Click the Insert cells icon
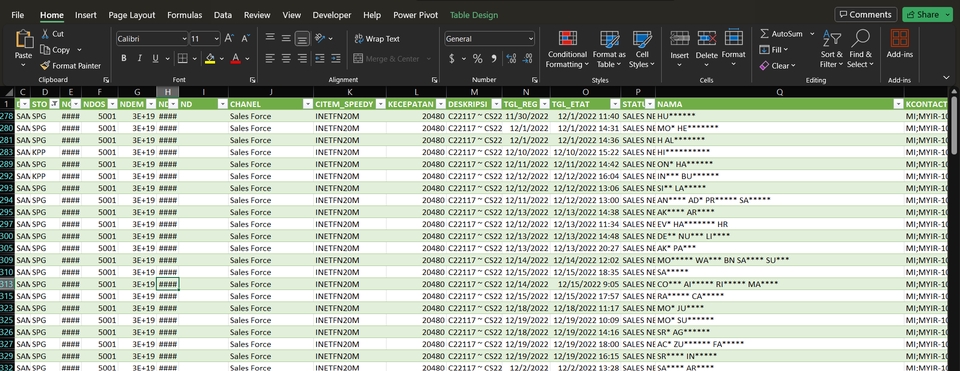Screen dimensions: 960x371 [680, 38]
